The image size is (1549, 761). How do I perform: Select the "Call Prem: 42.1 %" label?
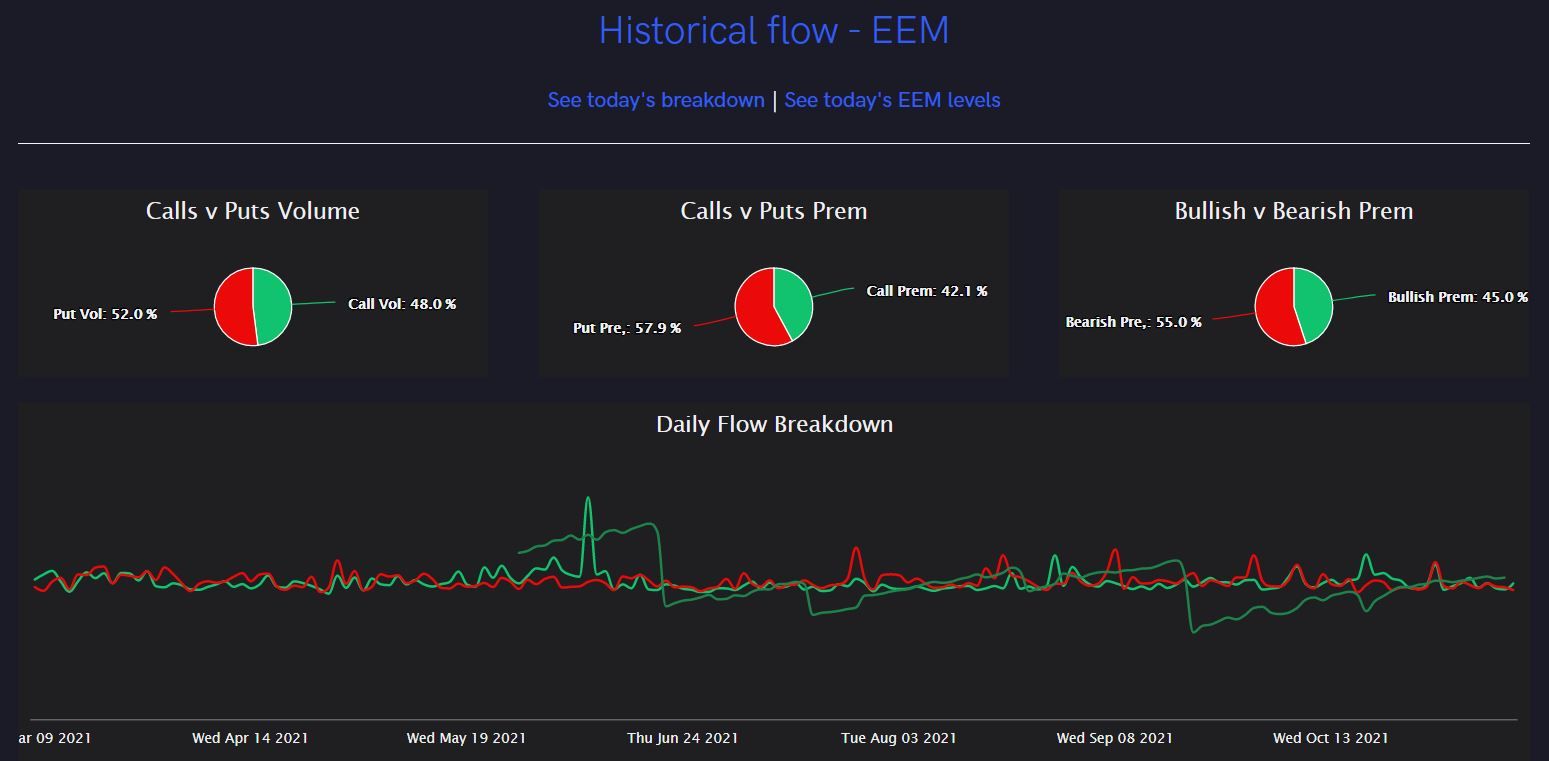click(x=927, y=291)
